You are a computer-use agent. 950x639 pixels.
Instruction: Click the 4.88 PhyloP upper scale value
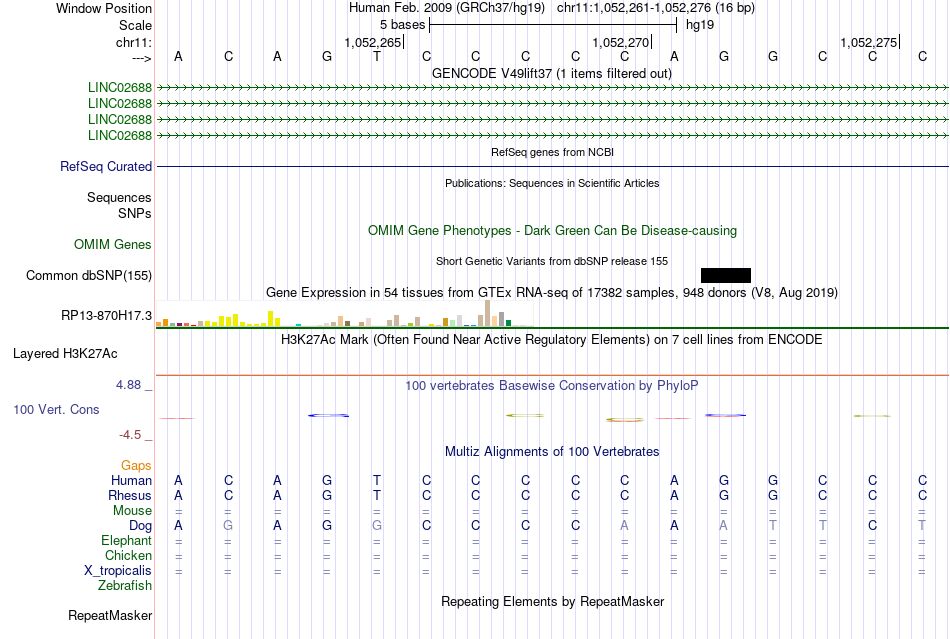click(x=128, y=385)
